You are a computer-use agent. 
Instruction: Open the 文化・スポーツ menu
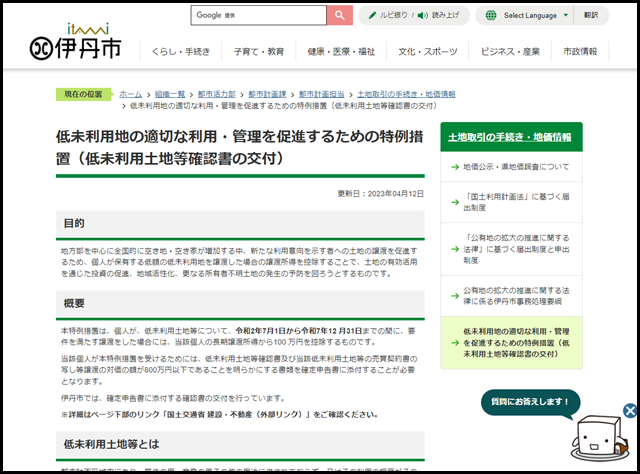coord(428,51)
